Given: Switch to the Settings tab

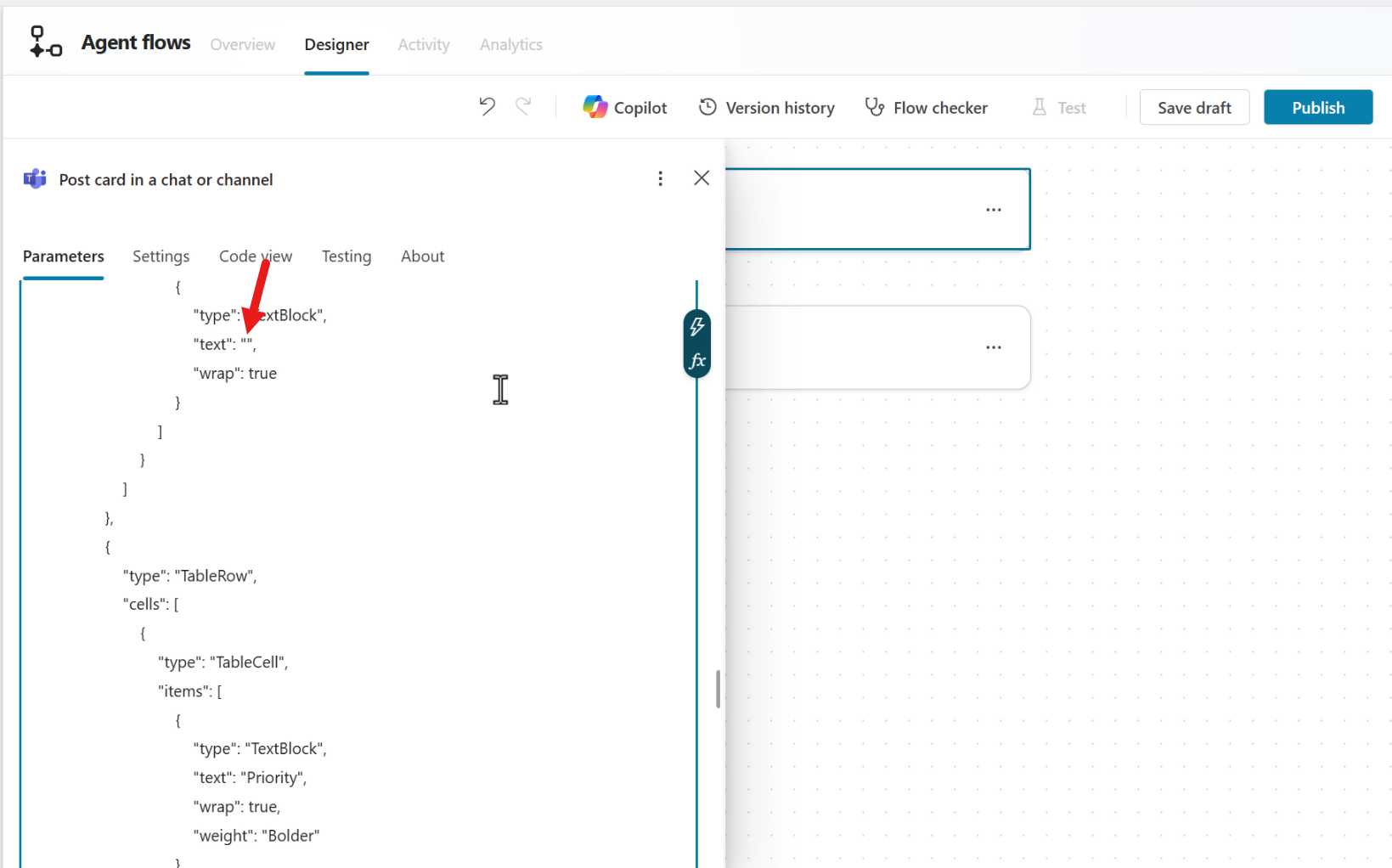Looking at the screenshot, I should [161, 256].
